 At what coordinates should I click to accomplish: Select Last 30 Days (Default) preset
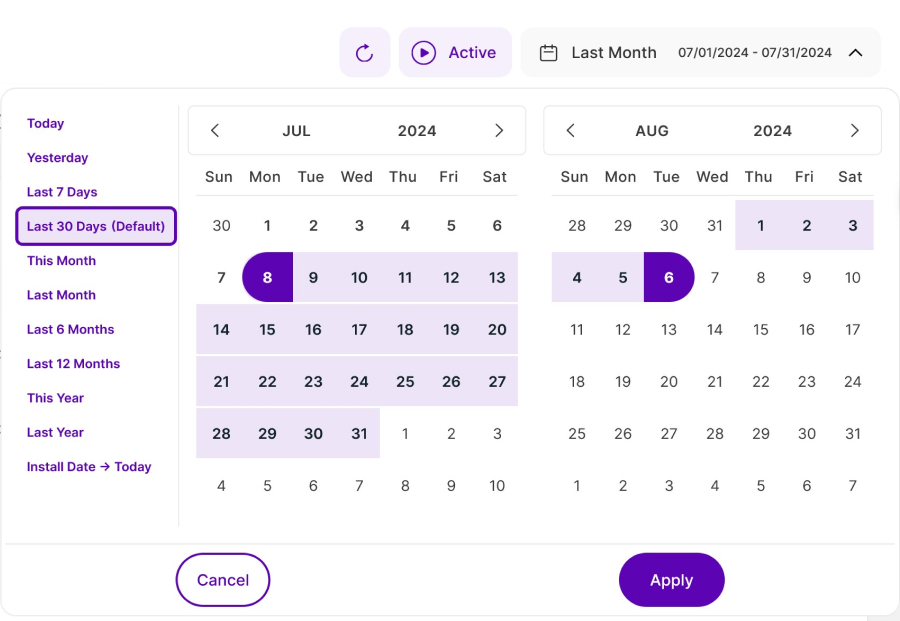click(x=96, y=226)
